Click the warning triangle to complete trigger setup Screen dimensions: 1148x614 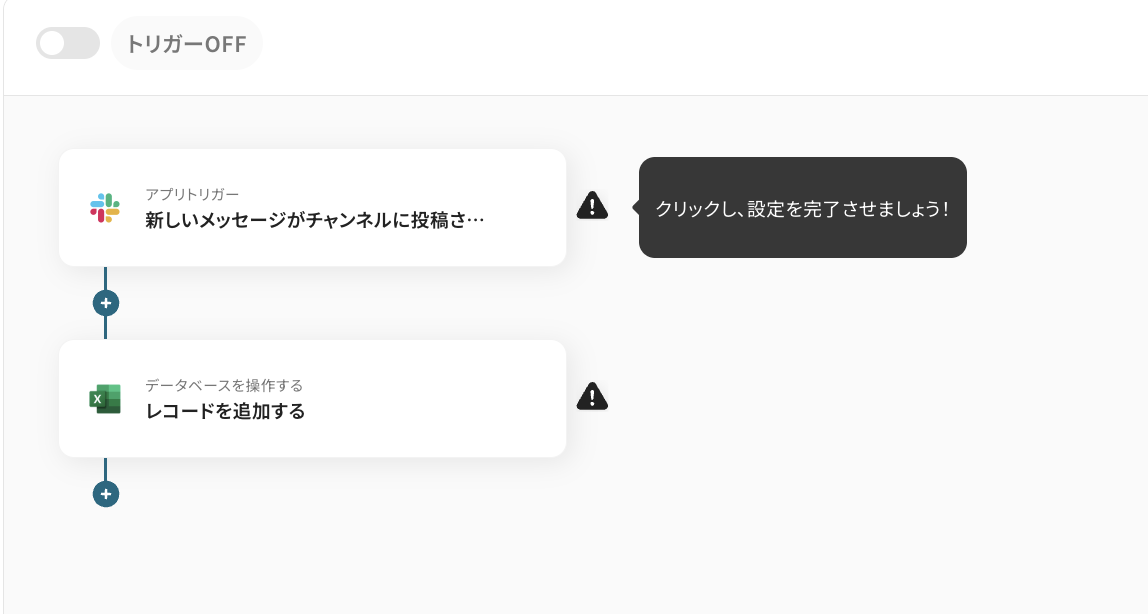592,205
